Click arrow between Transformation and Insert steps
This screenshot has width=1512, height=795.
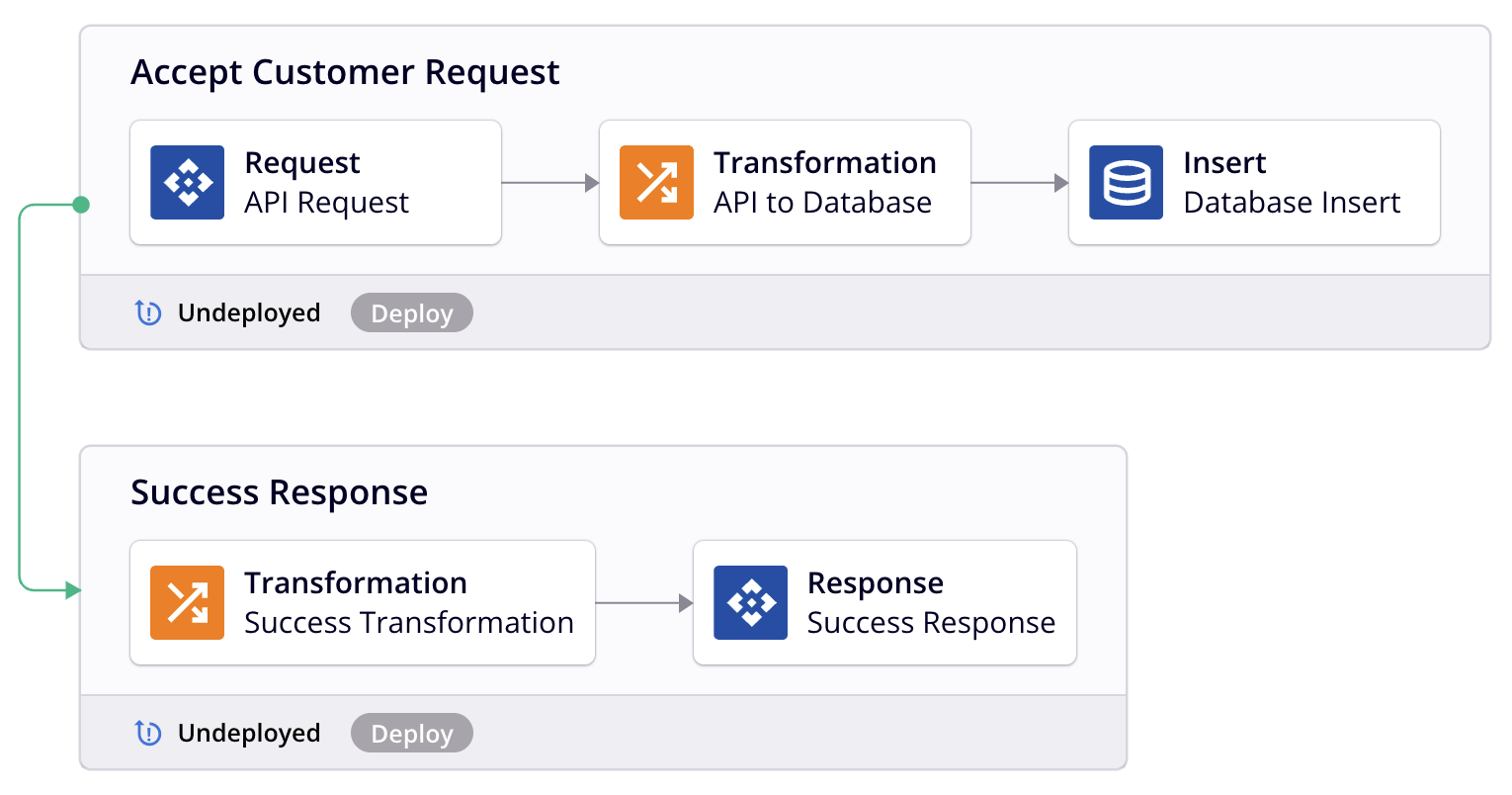[1020, 183]
